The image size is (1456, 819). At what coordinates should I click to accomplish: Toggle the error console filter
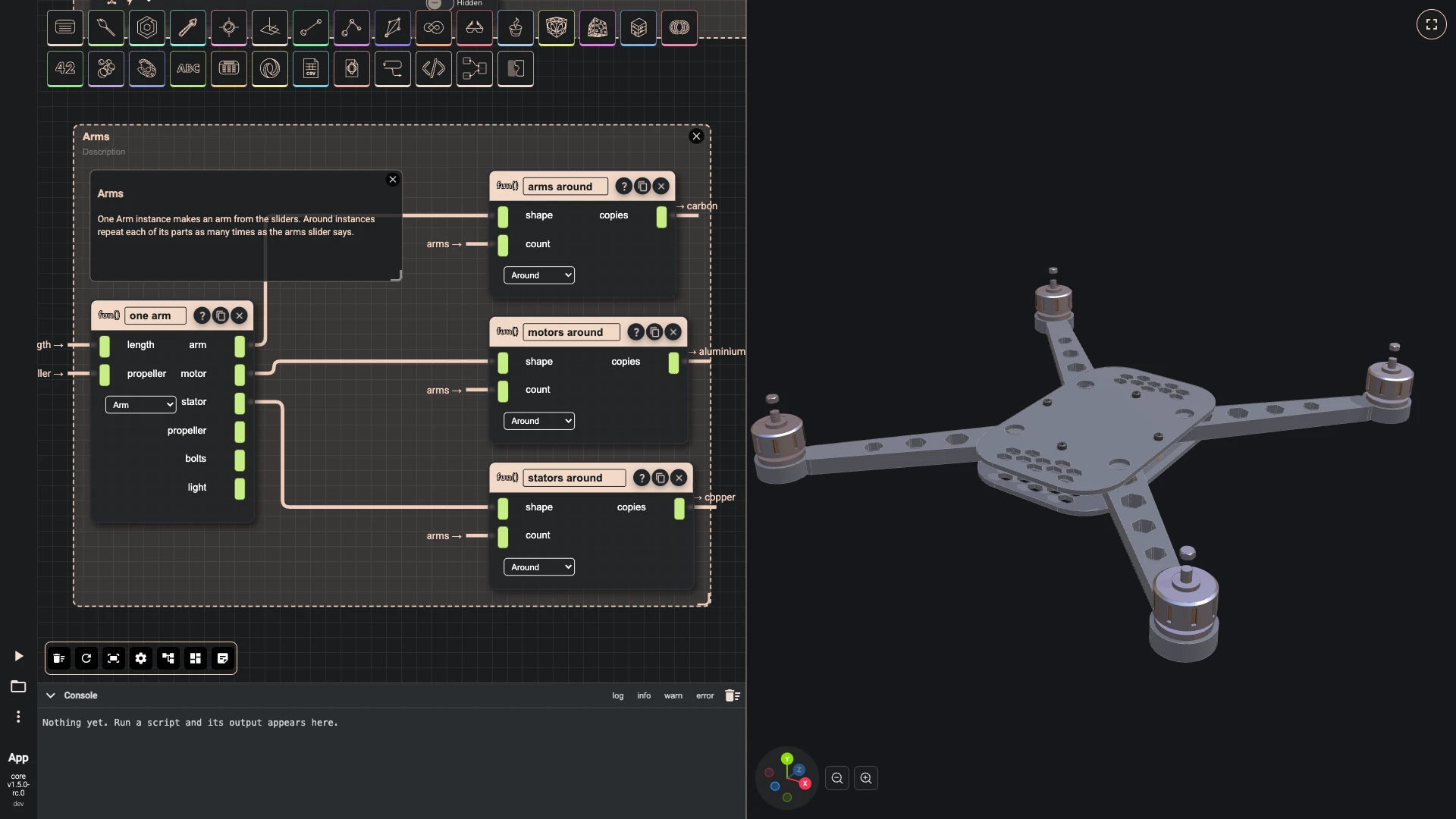pyautogui.click(x=705, y=695)
